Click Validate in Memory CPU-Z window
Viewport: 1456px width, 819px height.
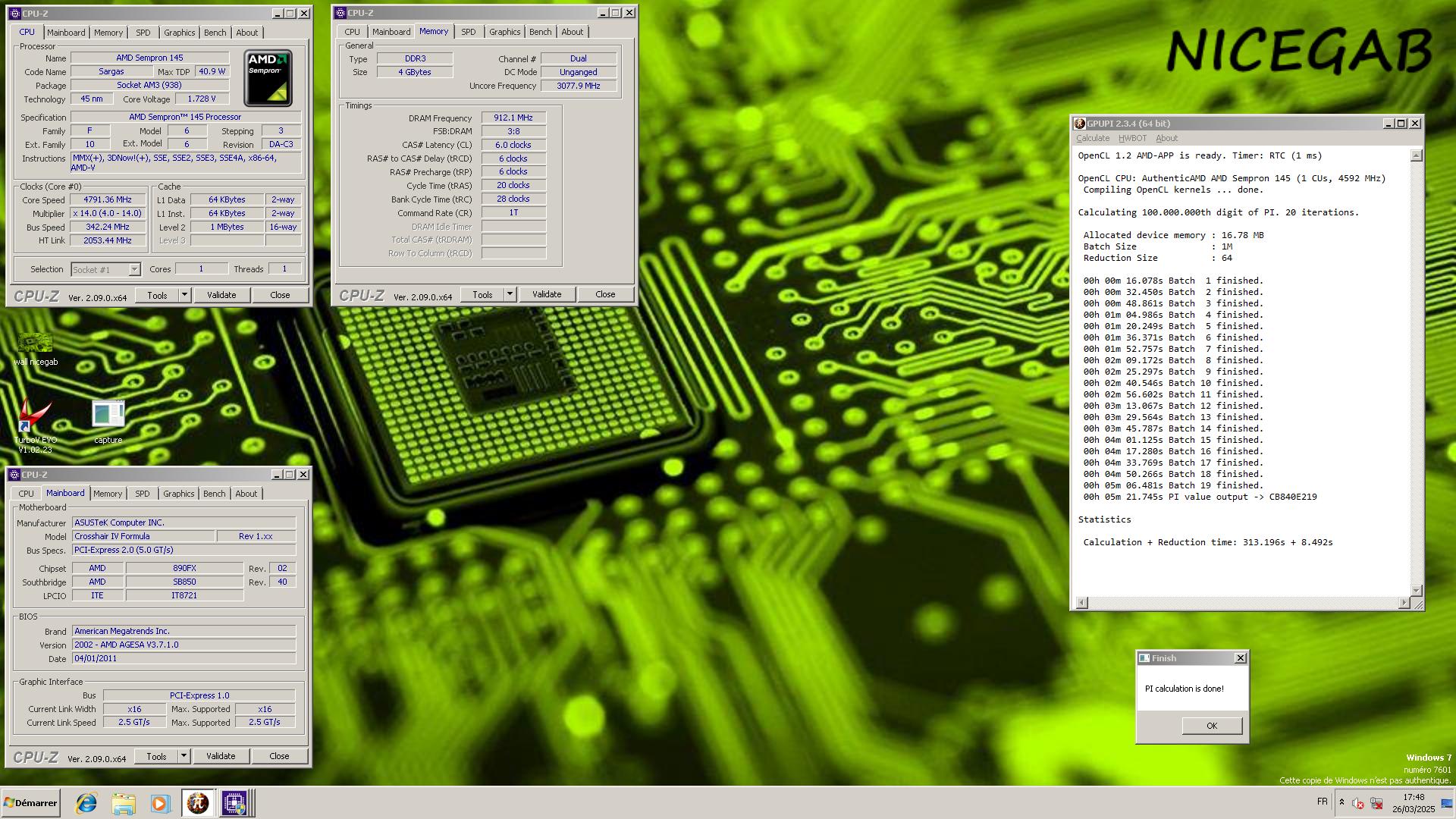(x=547, y=294)
